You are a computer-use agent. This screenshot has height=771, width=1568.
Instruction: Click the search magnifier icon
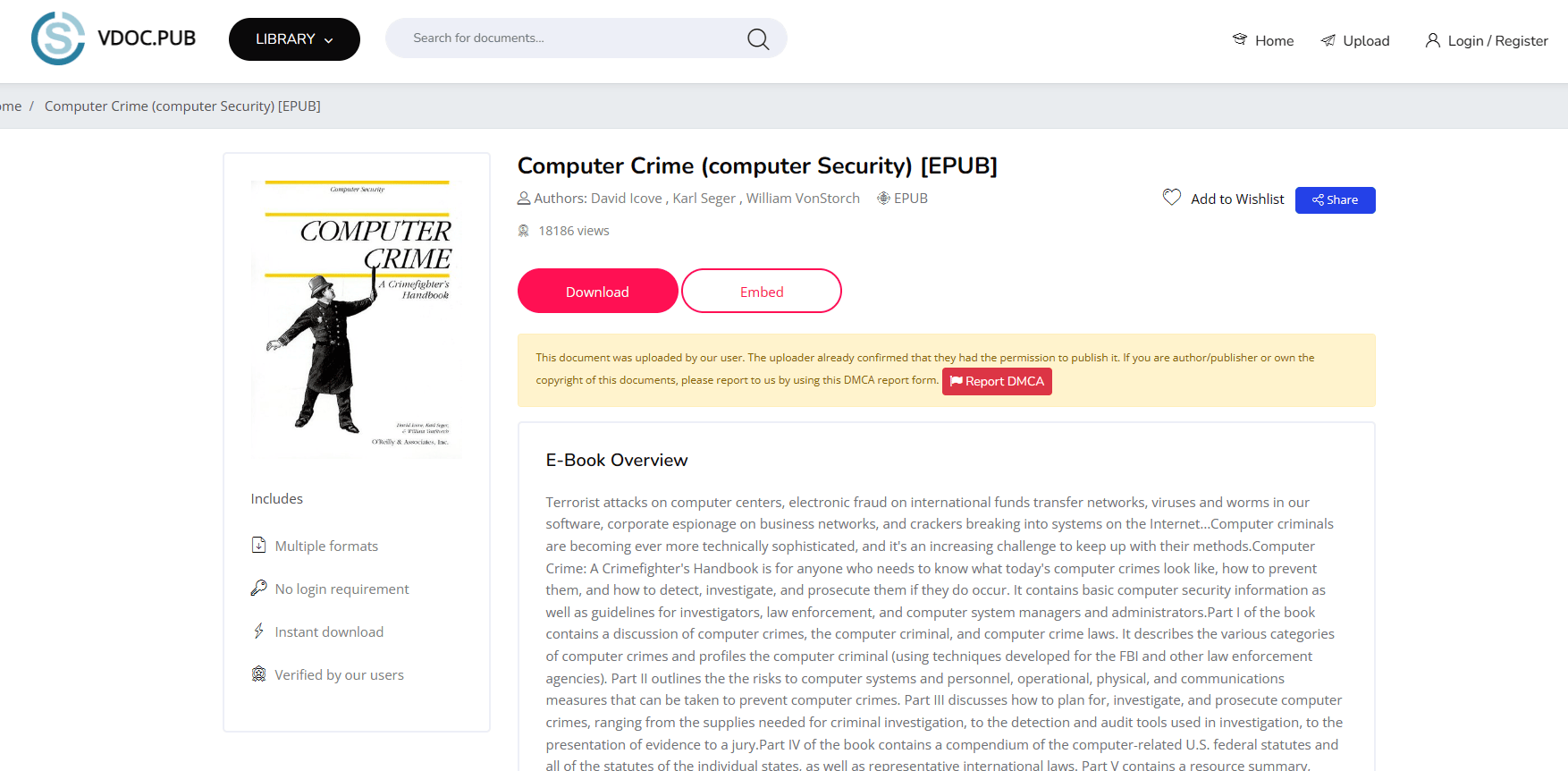point(757,39)
